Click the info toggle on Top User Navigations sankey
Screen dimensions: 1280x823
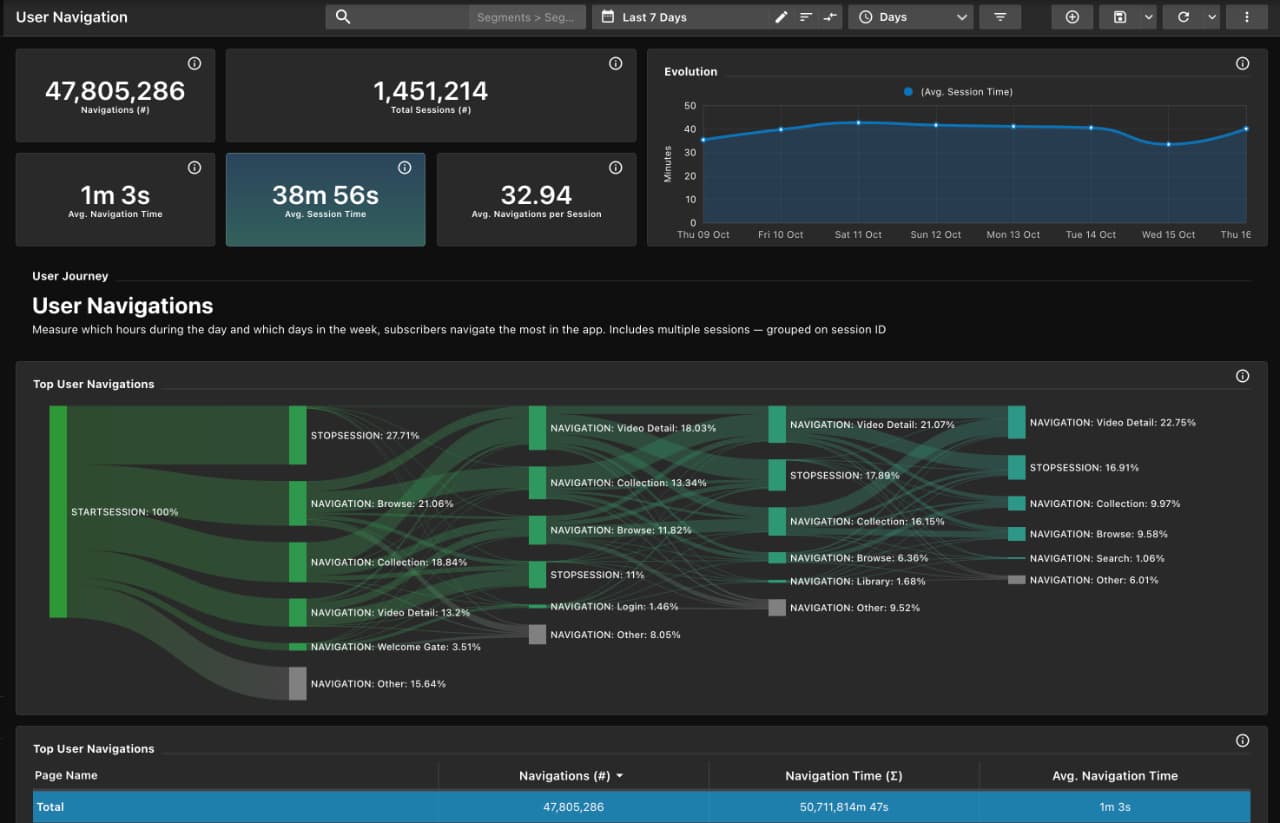tap(1242, 376)
